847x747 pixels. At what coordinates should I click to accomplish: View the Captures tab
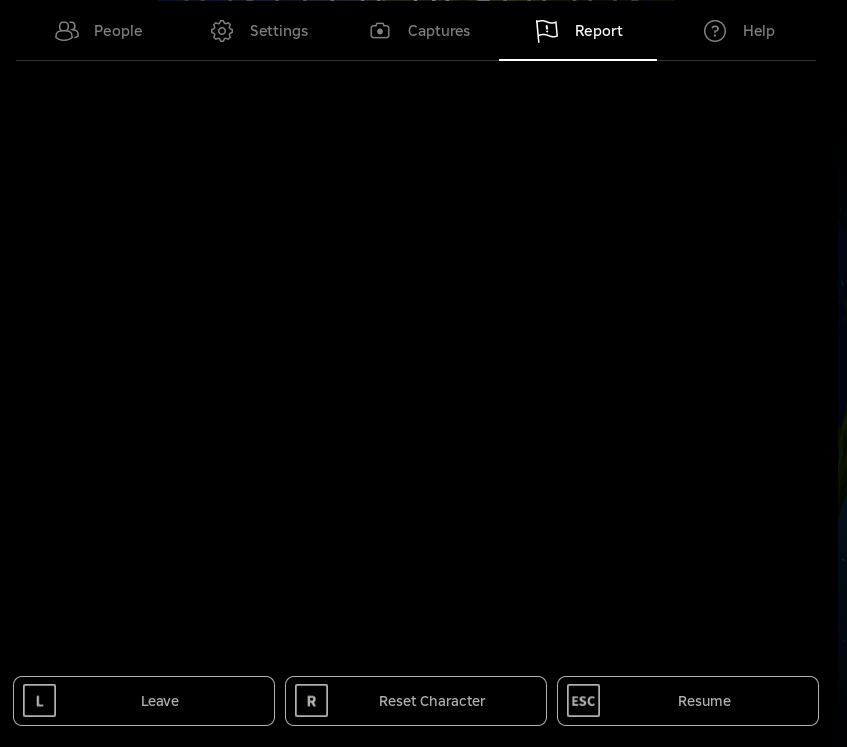point(419,31)
